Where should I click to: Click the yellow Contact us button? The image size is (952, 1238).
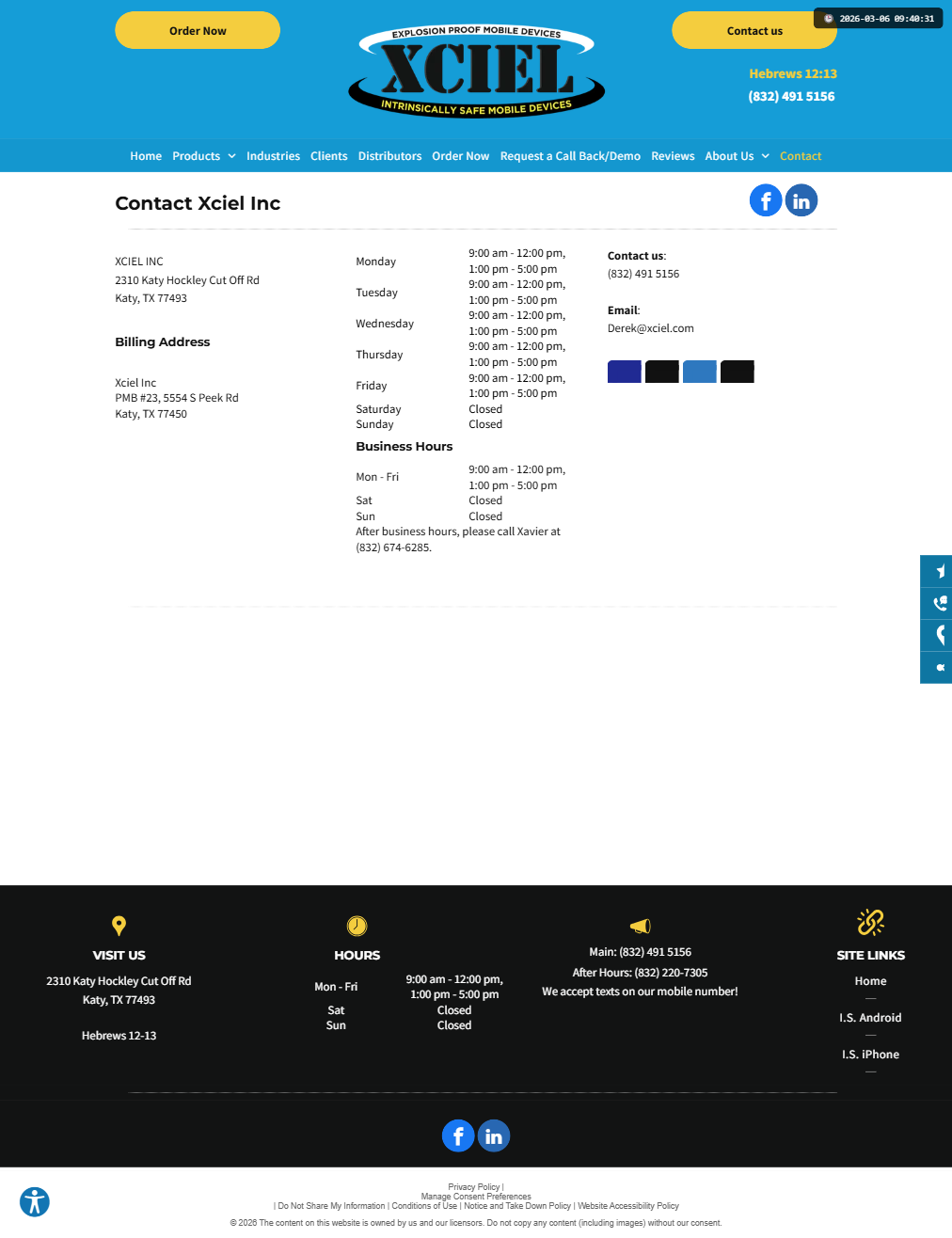[x=754, y=30]
